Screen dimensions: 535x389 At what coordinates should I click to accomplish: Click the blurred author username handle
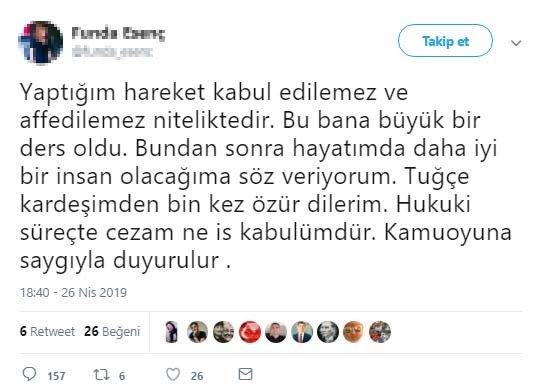pyautogui.click(x=112, y=52)
